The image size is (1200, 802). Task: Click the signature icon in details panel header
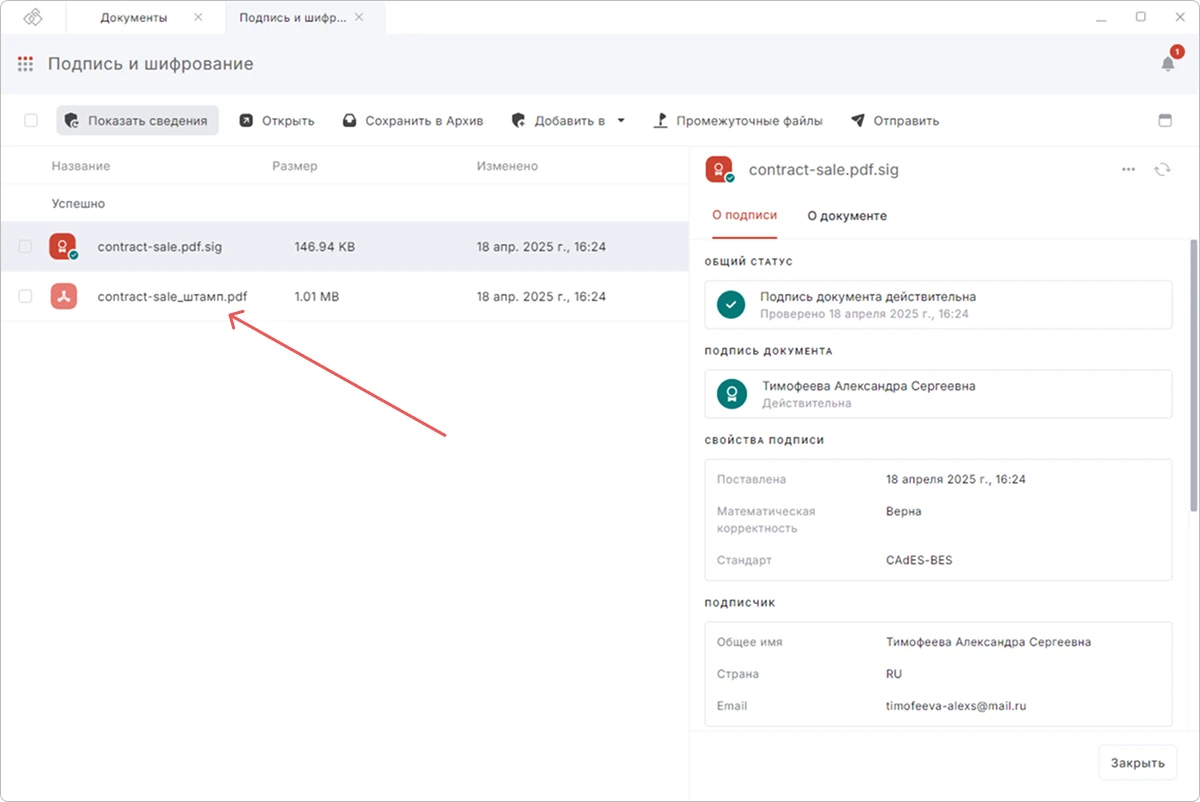pyautogui.click(x=718, y=169)
